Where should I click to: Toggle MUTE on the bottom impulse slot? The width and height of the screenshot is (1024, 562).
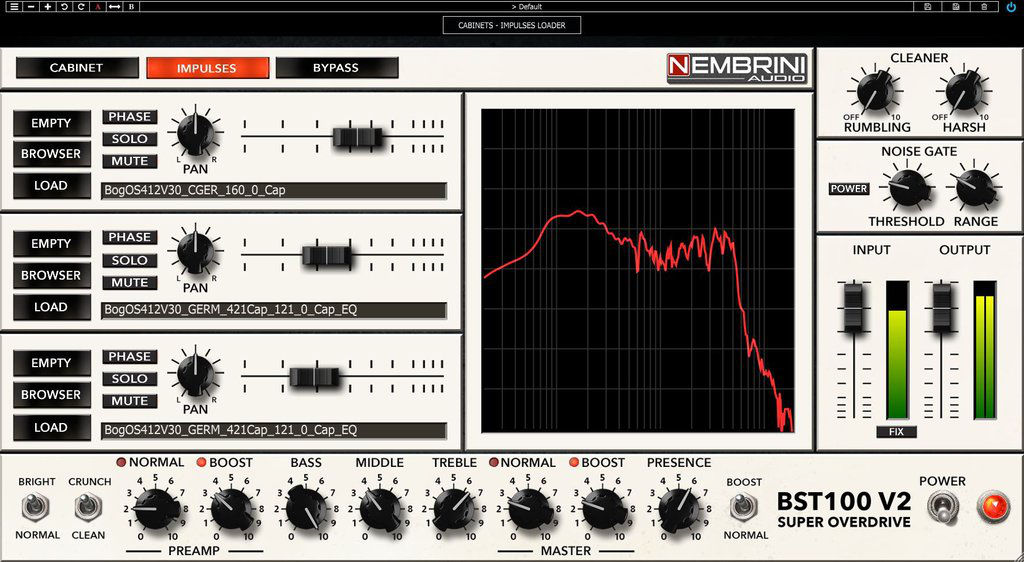pos(129,401)
